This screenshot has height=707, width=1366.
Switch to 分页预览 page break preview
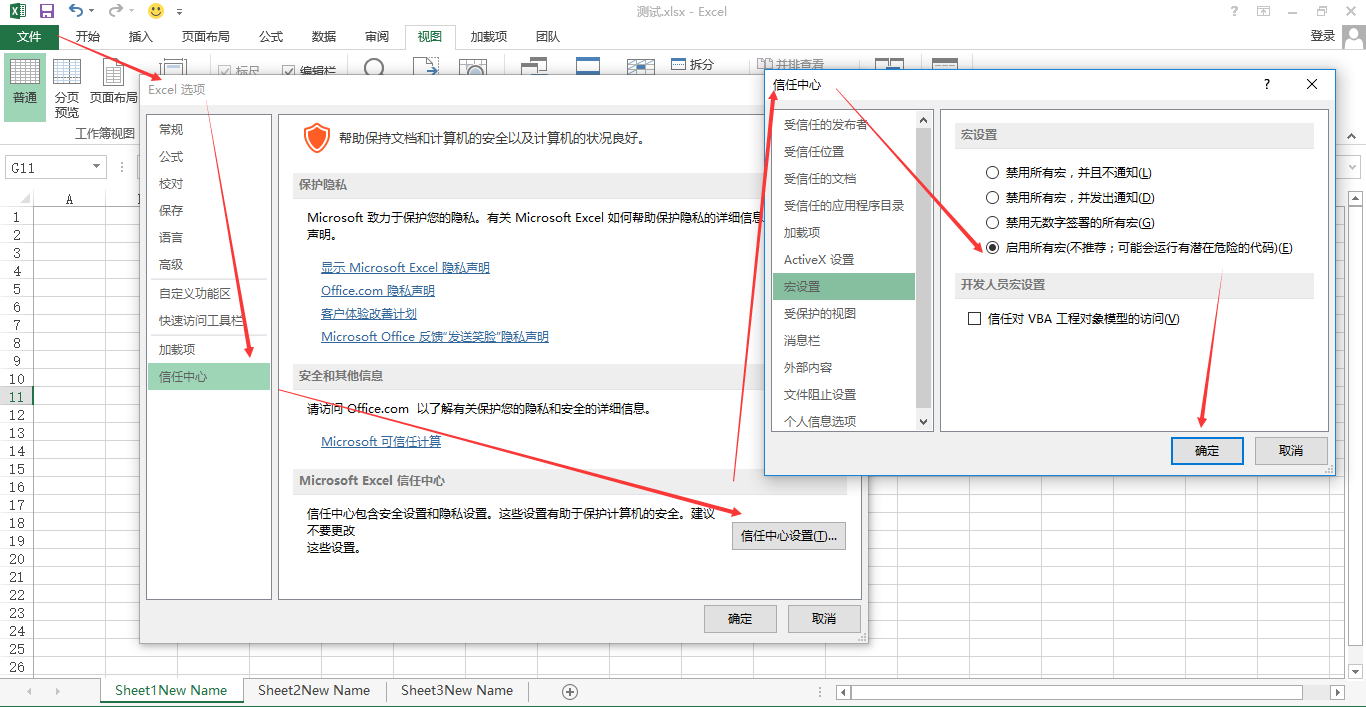[67, 86]
